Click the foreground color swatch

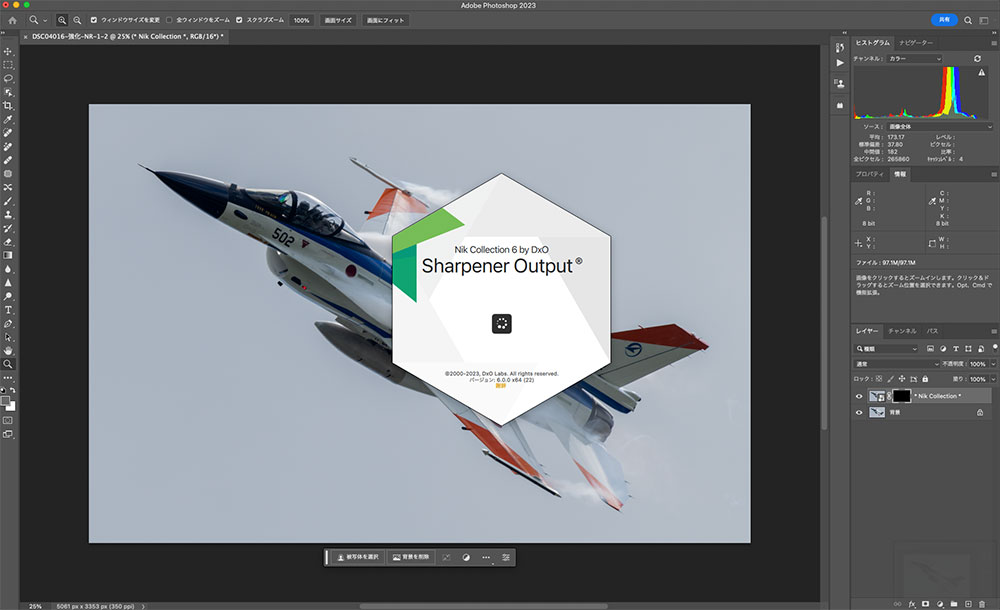click(6, 401)
